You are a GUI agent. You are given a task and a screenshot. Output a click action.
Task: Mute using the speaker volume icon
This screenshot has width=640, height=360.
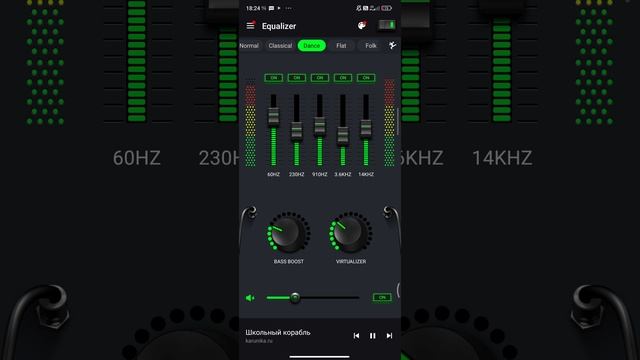click(x=250, y=298)
